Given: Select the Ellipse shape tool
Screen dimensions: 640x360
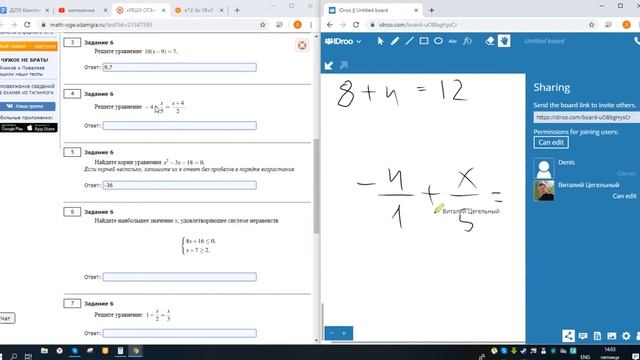Looking at the screenshot, I should [438, 41].
